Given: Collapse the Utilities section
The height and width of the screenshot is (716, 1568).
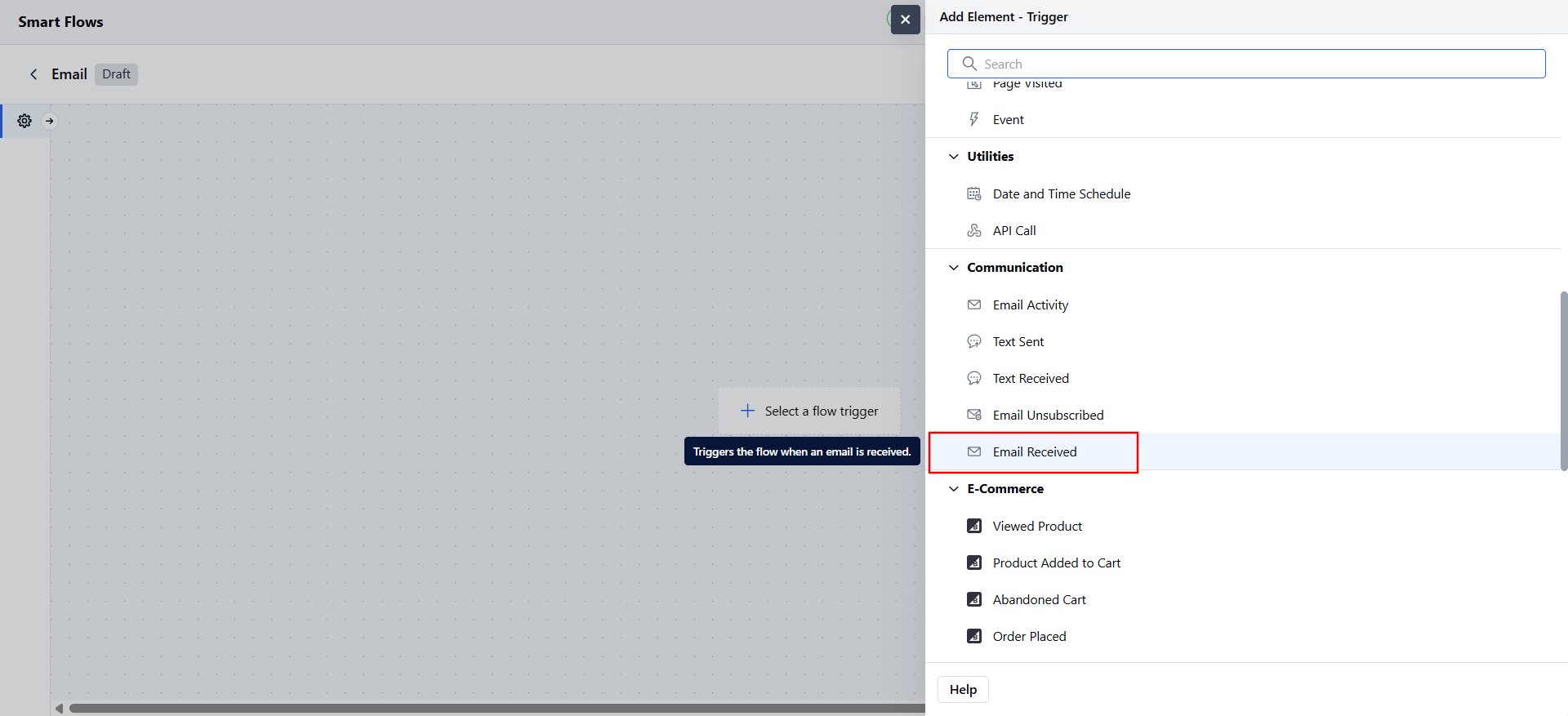Looking at the screenshot, I should [x=953, y=157].
